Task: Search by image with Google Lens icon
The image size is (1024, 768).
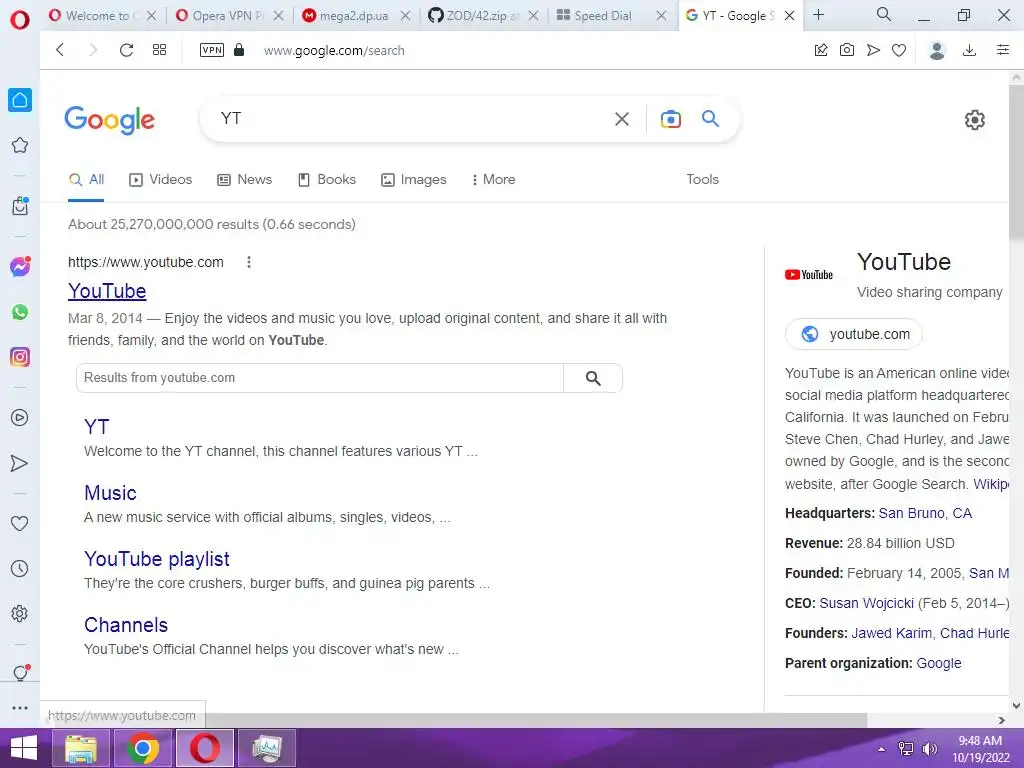Action: [x=671, y=119]
